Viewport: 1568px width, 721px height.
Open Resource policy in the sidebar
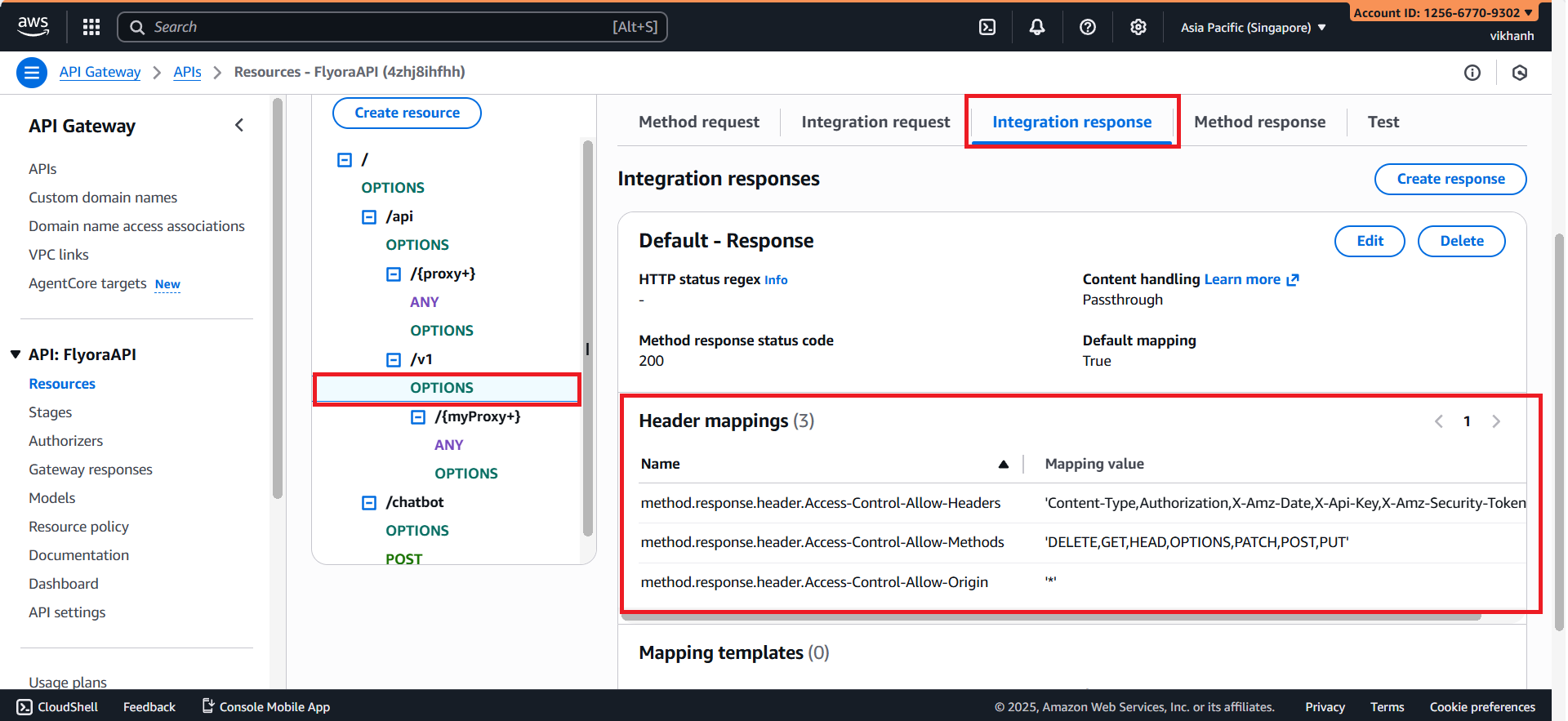pyautogui.click(x=79, y=527)
